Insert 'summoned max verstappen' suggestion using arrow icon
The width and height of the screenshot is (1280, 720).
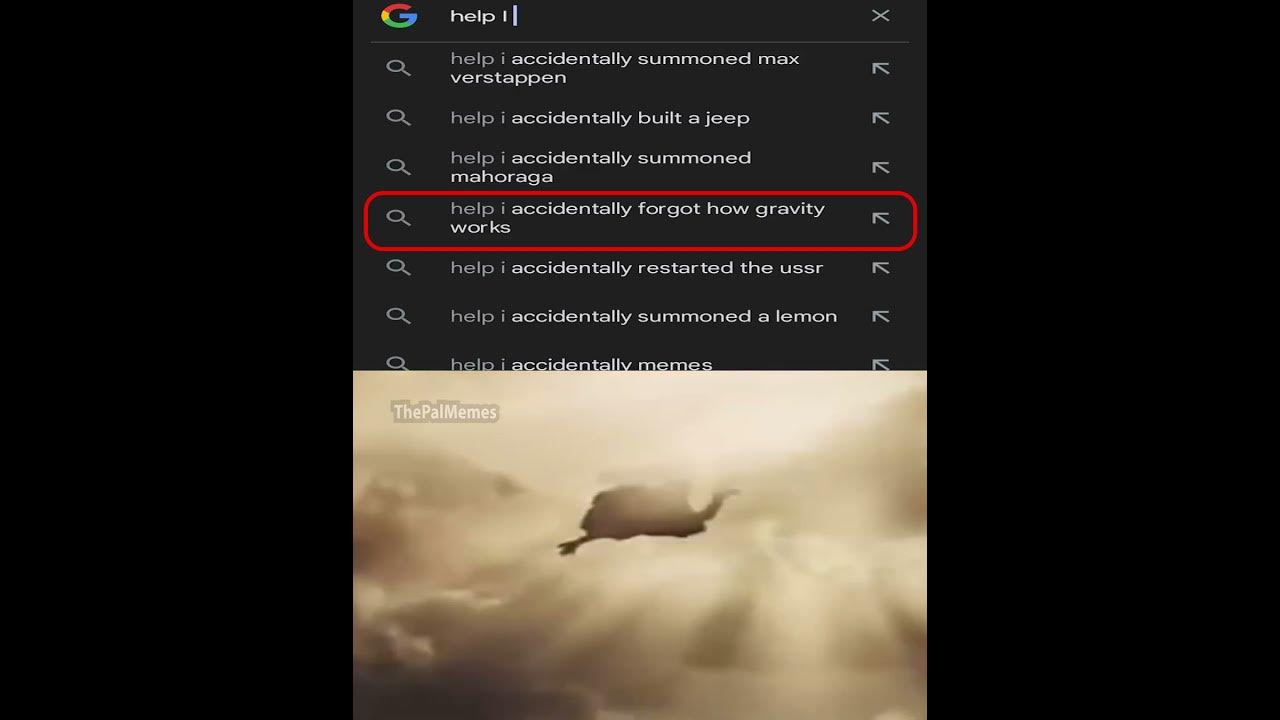click(880, 68)
